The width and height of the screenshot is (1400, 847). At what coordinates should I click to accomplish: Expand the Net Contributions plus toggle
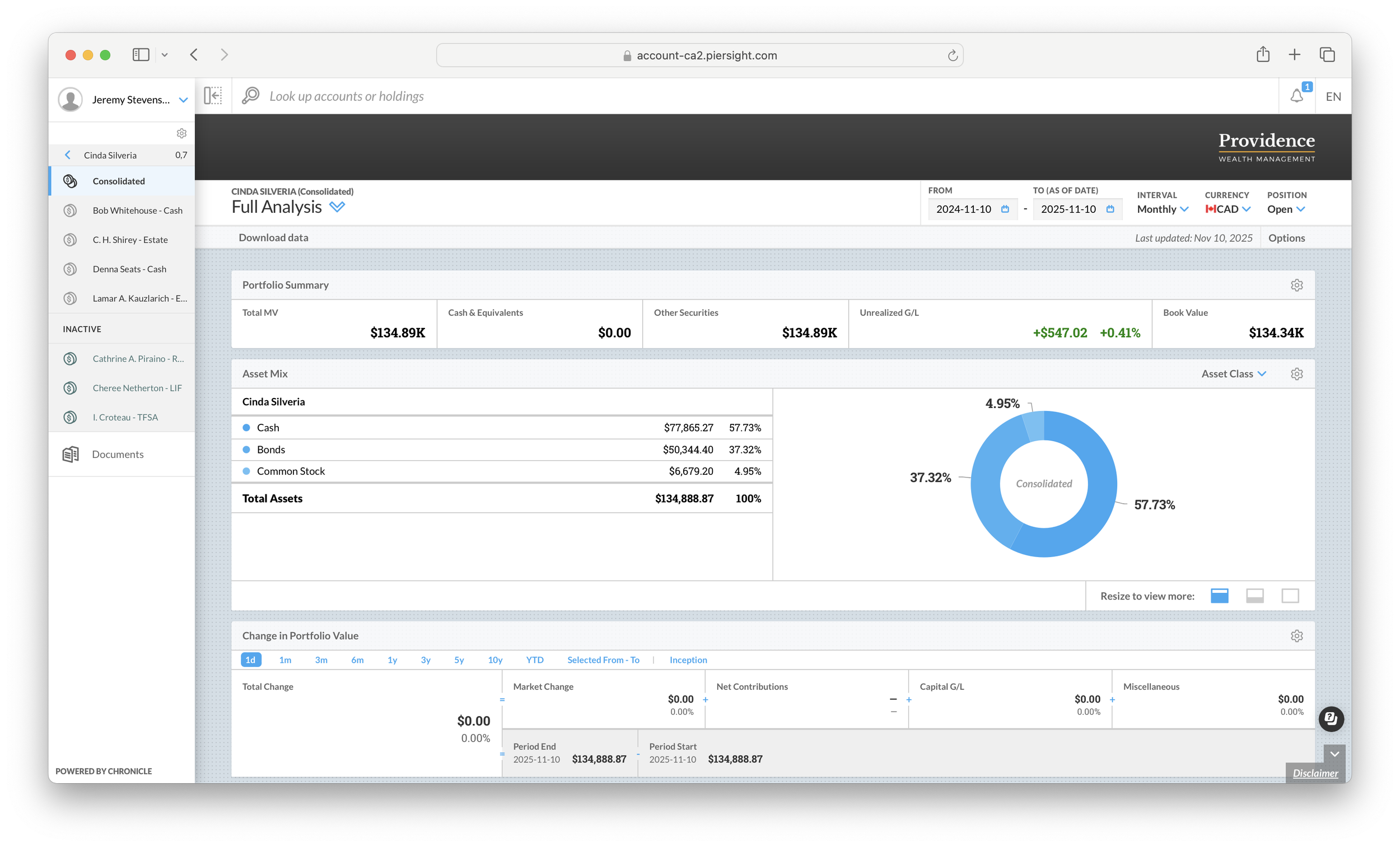(908, 699)
